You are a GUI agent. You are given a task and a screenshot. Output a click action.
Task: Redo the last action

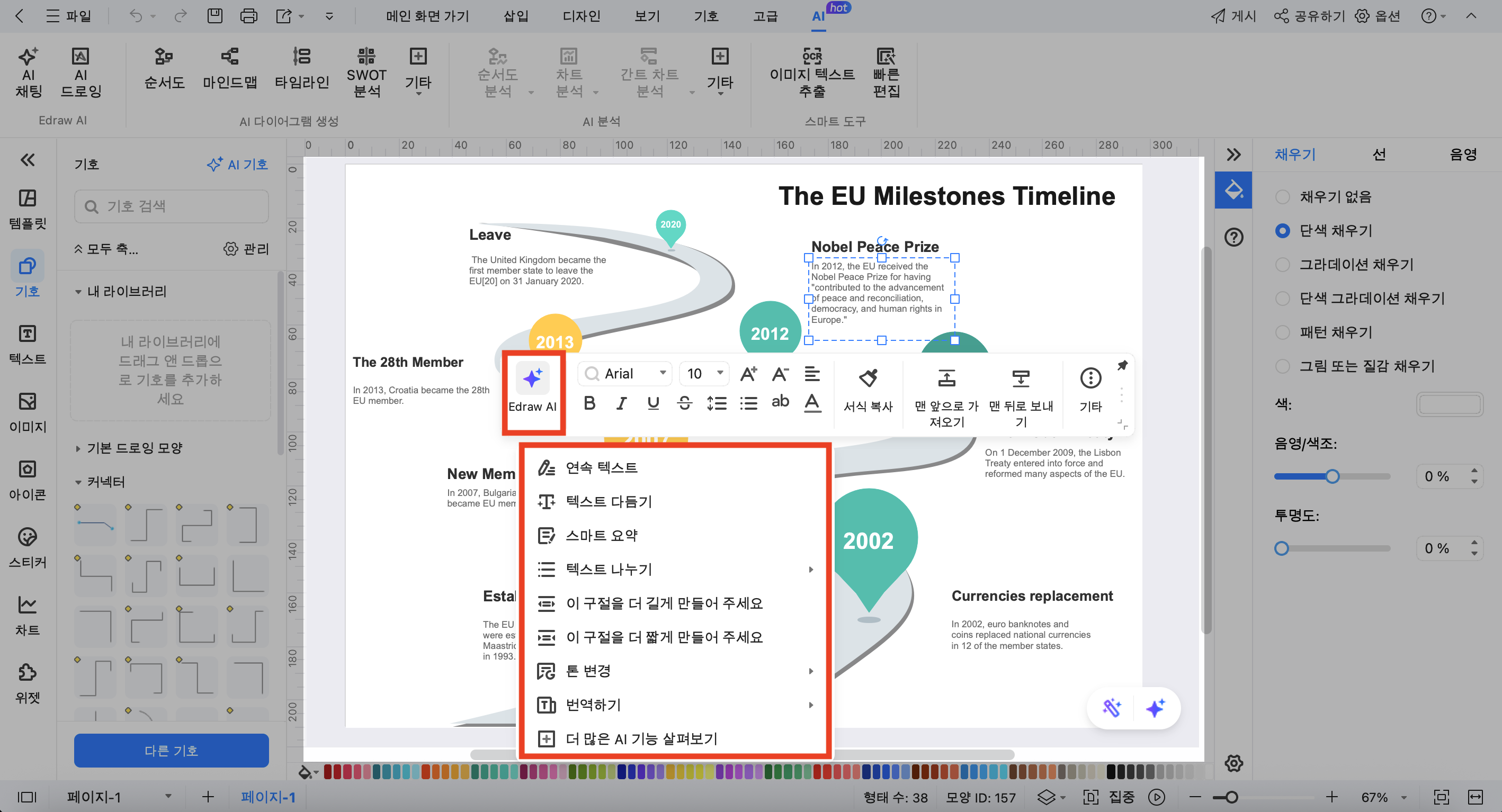(x=180, y=16)
